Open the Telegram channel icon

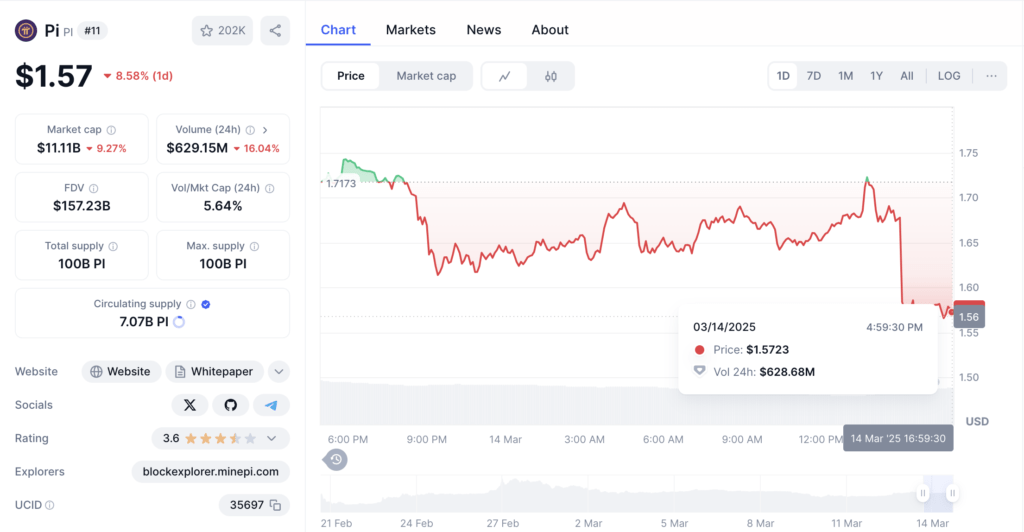(x=271, y=405)
